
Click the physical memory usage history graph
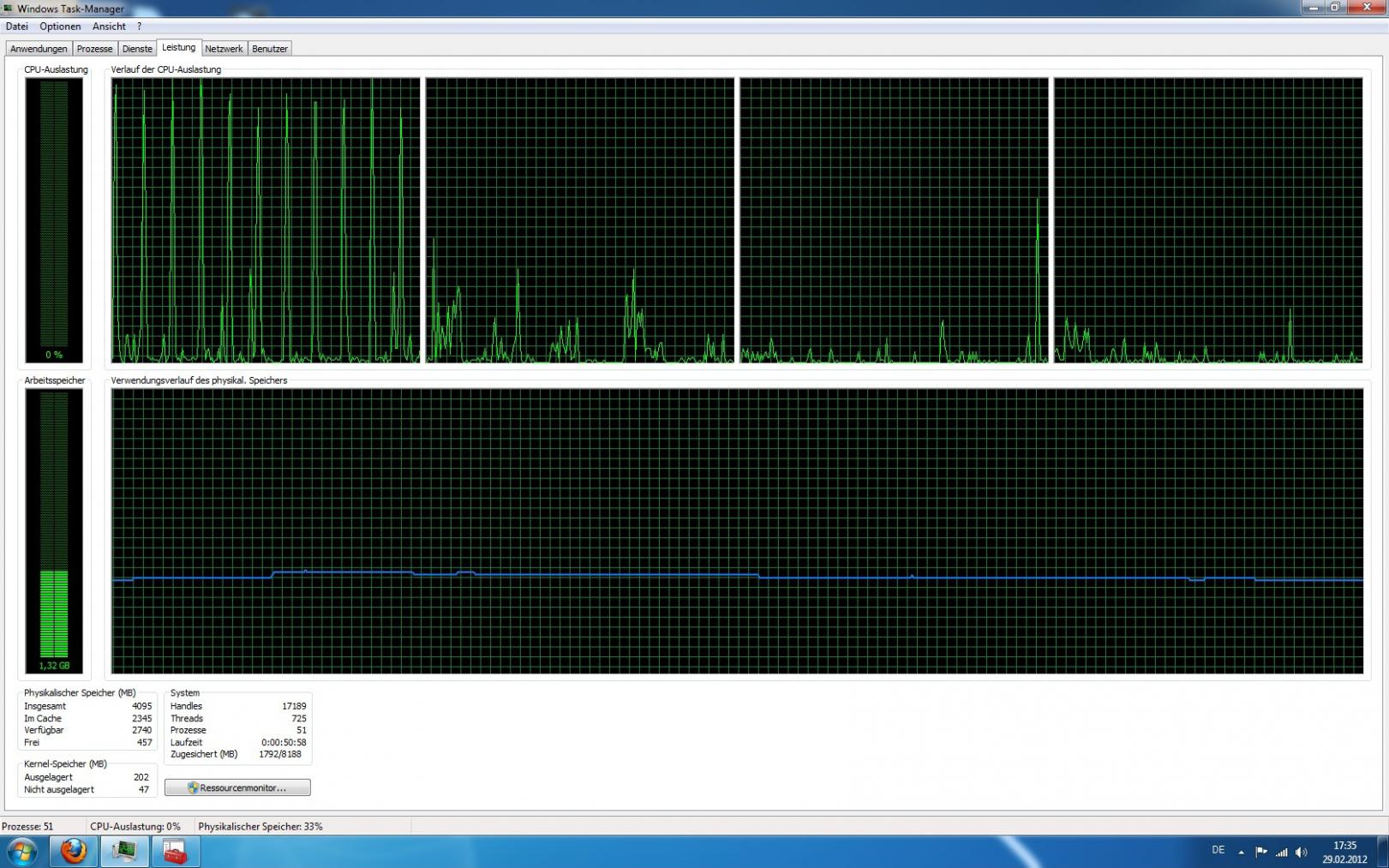click(x=737, y=530)
